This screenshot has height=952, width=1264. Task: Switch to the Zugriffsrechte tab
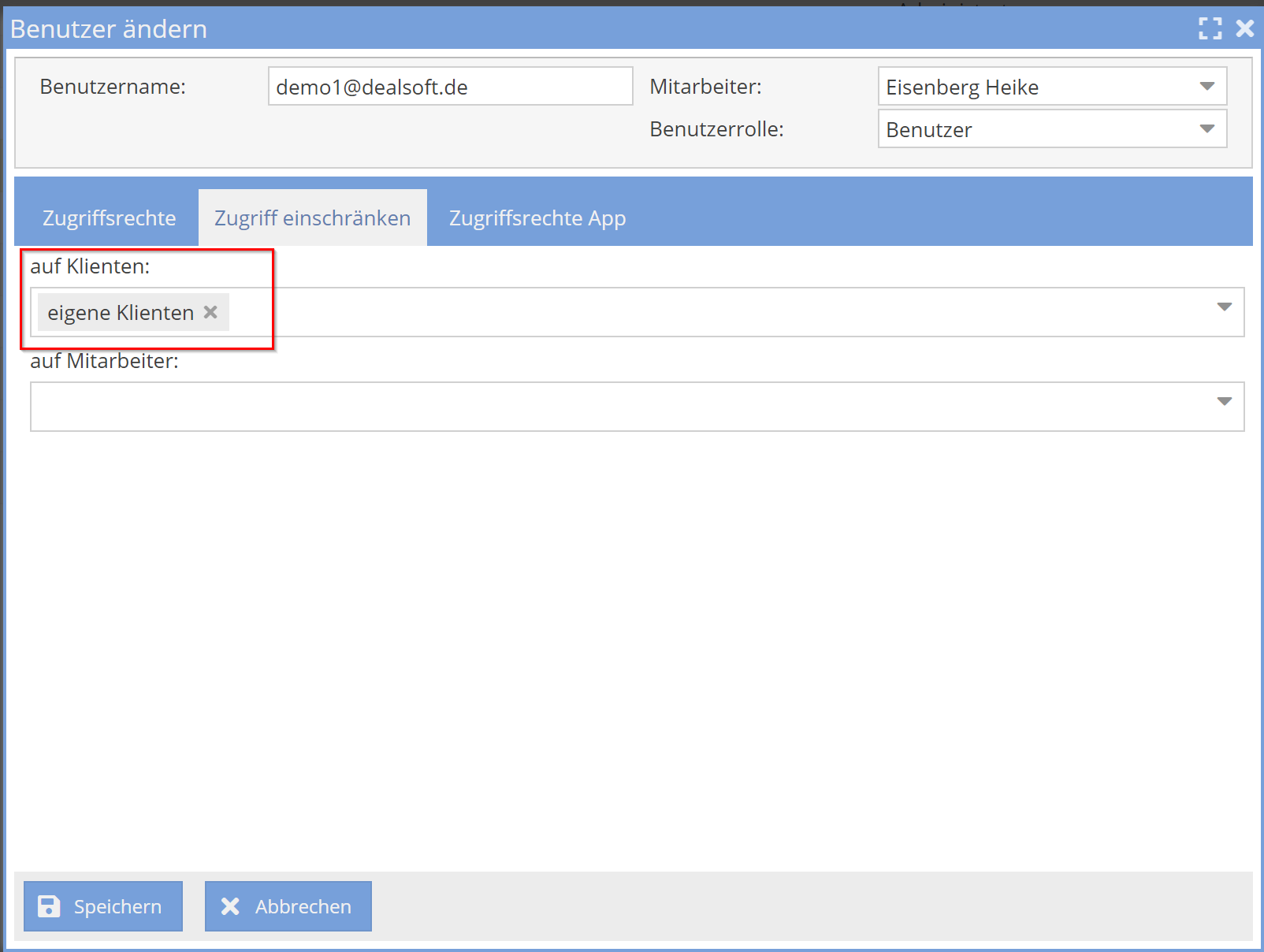[x=109, y=218]
